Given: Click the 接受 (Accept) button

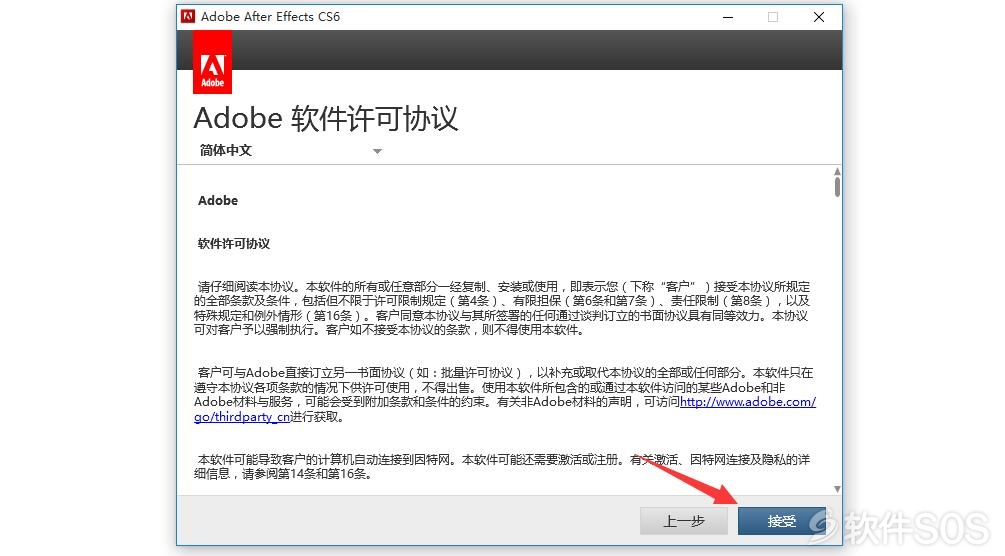Looking at the screenshot, I should (781, 521).
